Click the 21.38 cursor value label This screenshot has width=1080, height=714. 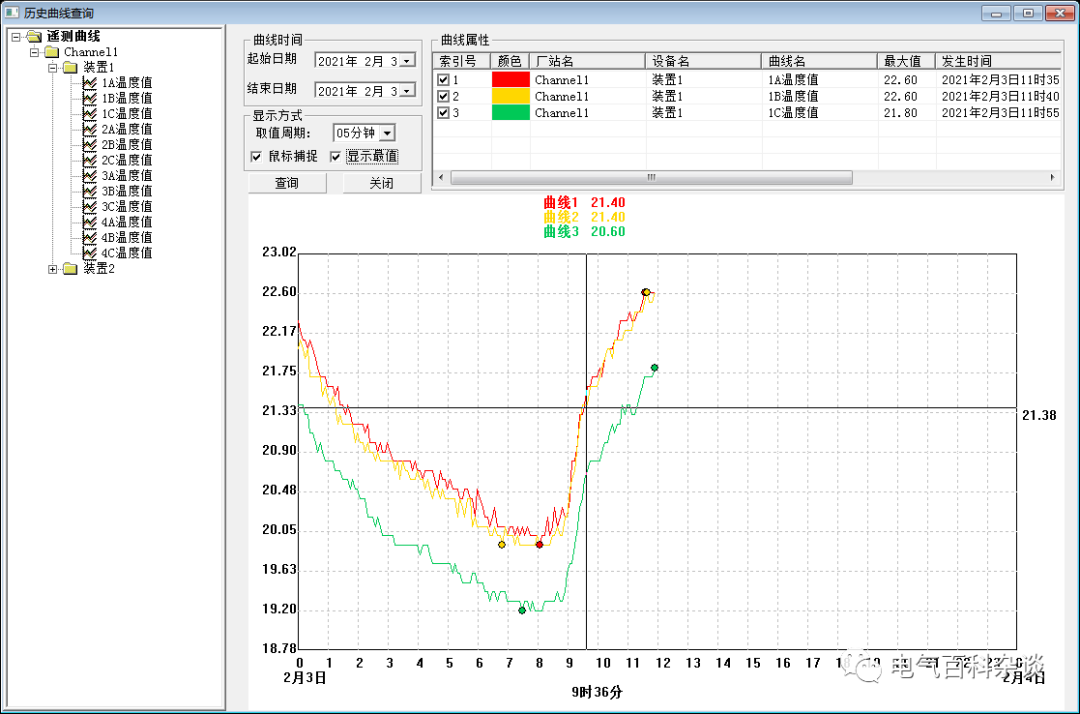(x=1039, y=415)
